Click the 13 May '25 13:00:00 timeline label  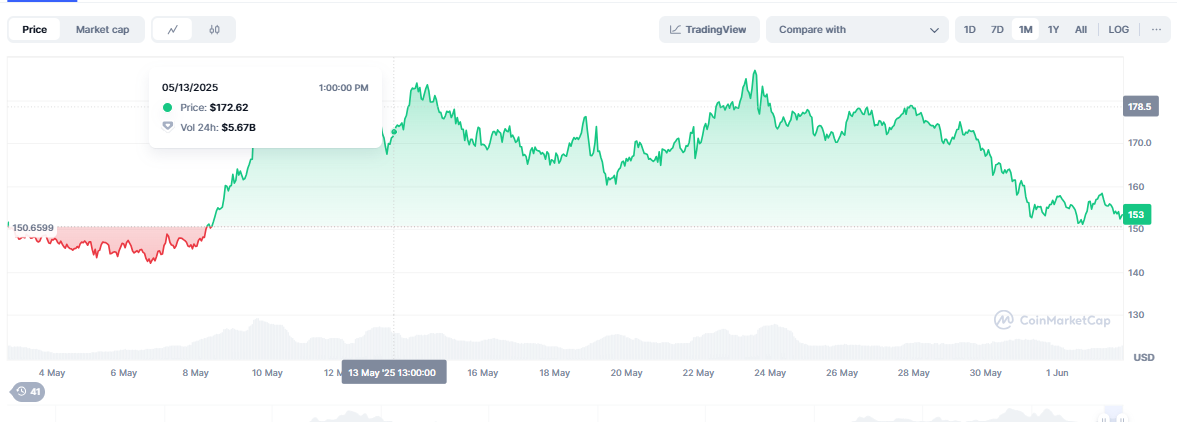coord(393,372)
